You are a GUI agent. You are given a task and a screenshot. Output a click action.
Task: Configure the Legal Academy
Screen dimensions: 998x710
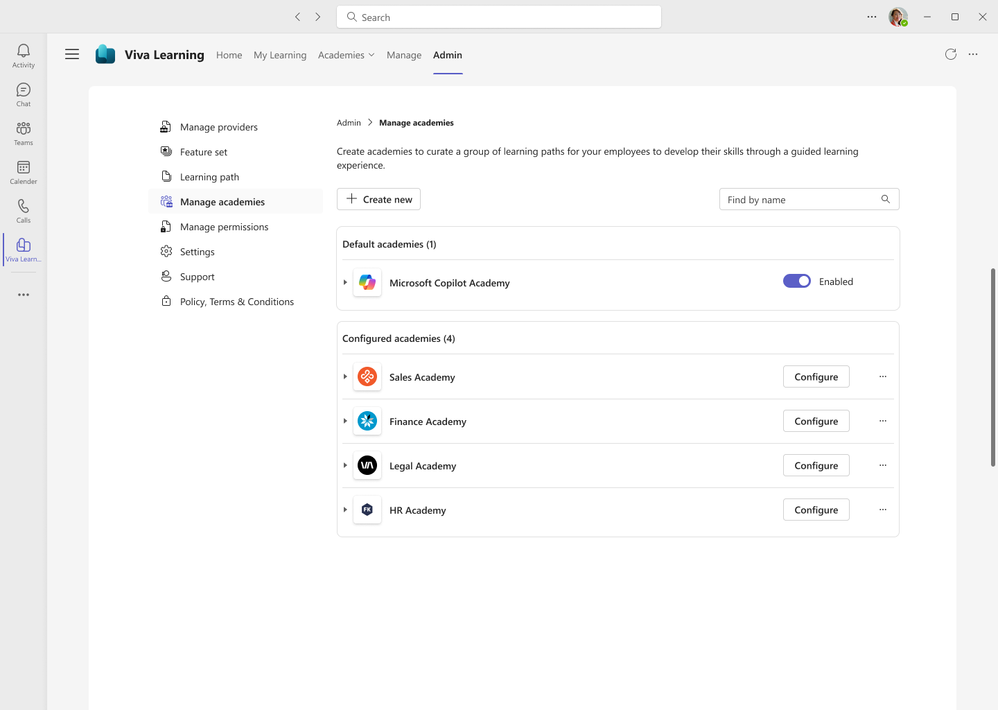pos(815,465)
